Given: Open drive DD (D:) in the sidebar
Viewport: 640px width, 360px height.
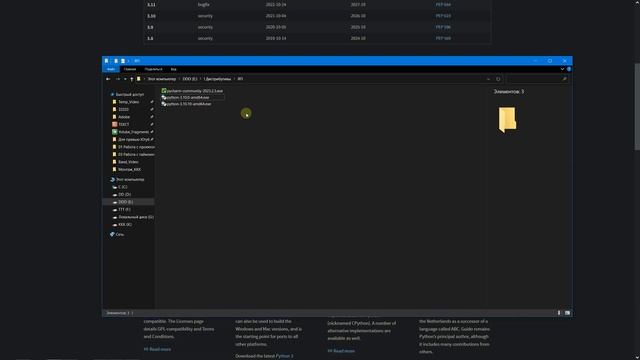Looking at the screenshot, I should pyautogui.click(x=124, y=194).
